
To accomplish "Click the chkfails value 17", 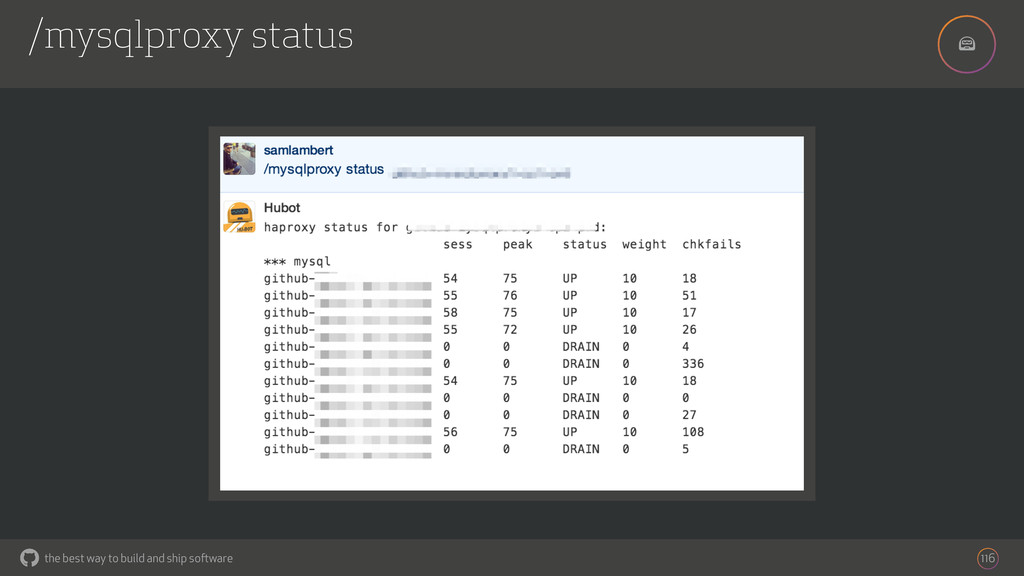I will (689, 313).
